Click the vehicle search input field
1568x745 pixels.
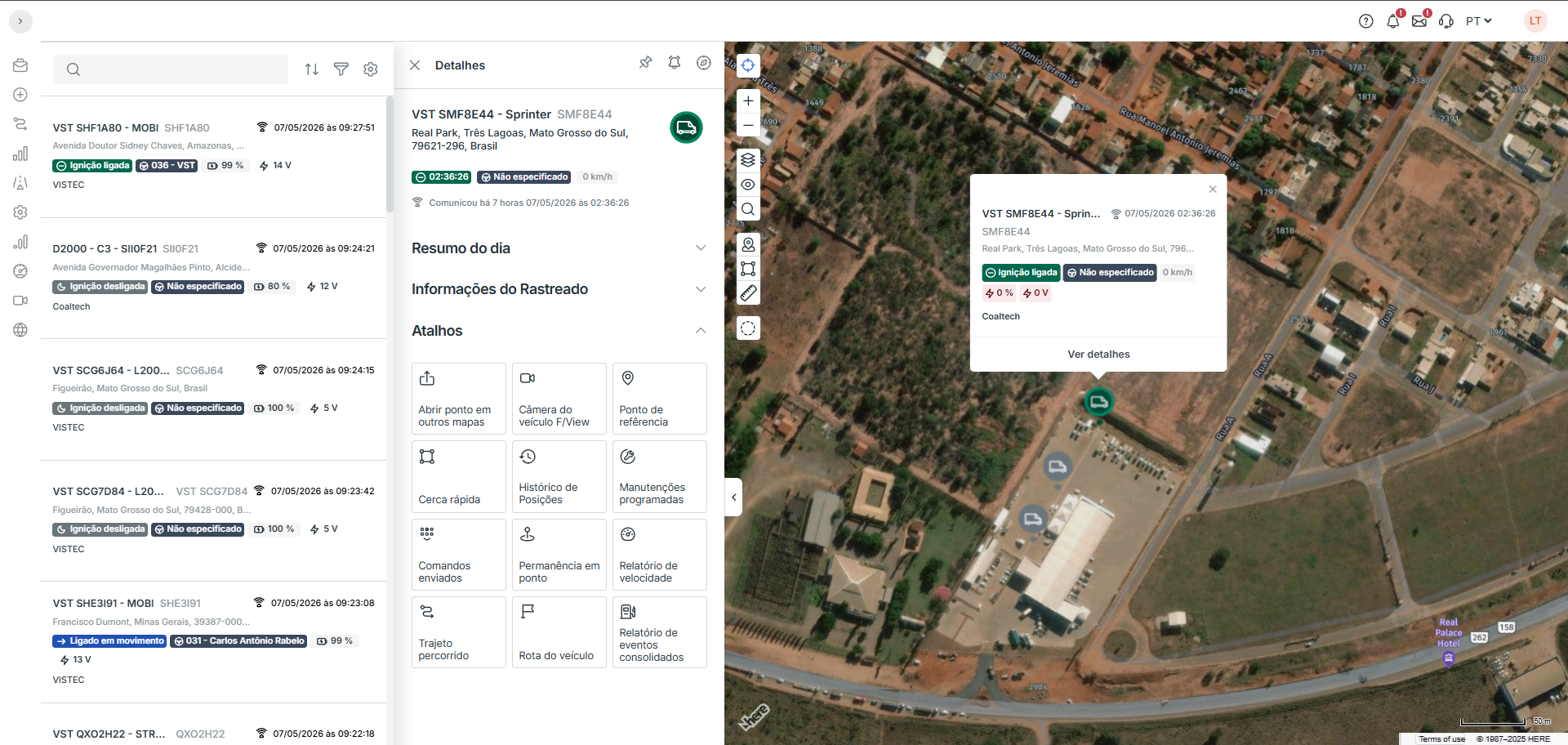coord(171,69)
